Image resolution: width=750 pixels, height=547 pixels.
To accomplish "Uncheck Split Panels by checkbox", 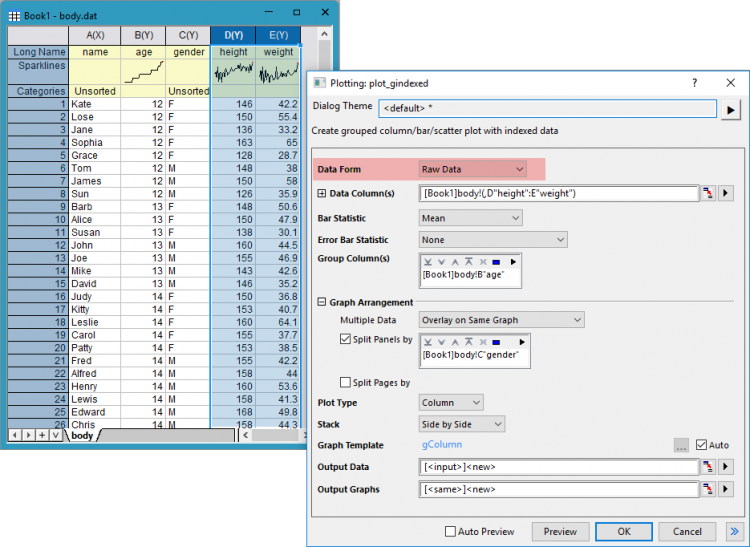I will pyautogui.click(x=345, y=339).
